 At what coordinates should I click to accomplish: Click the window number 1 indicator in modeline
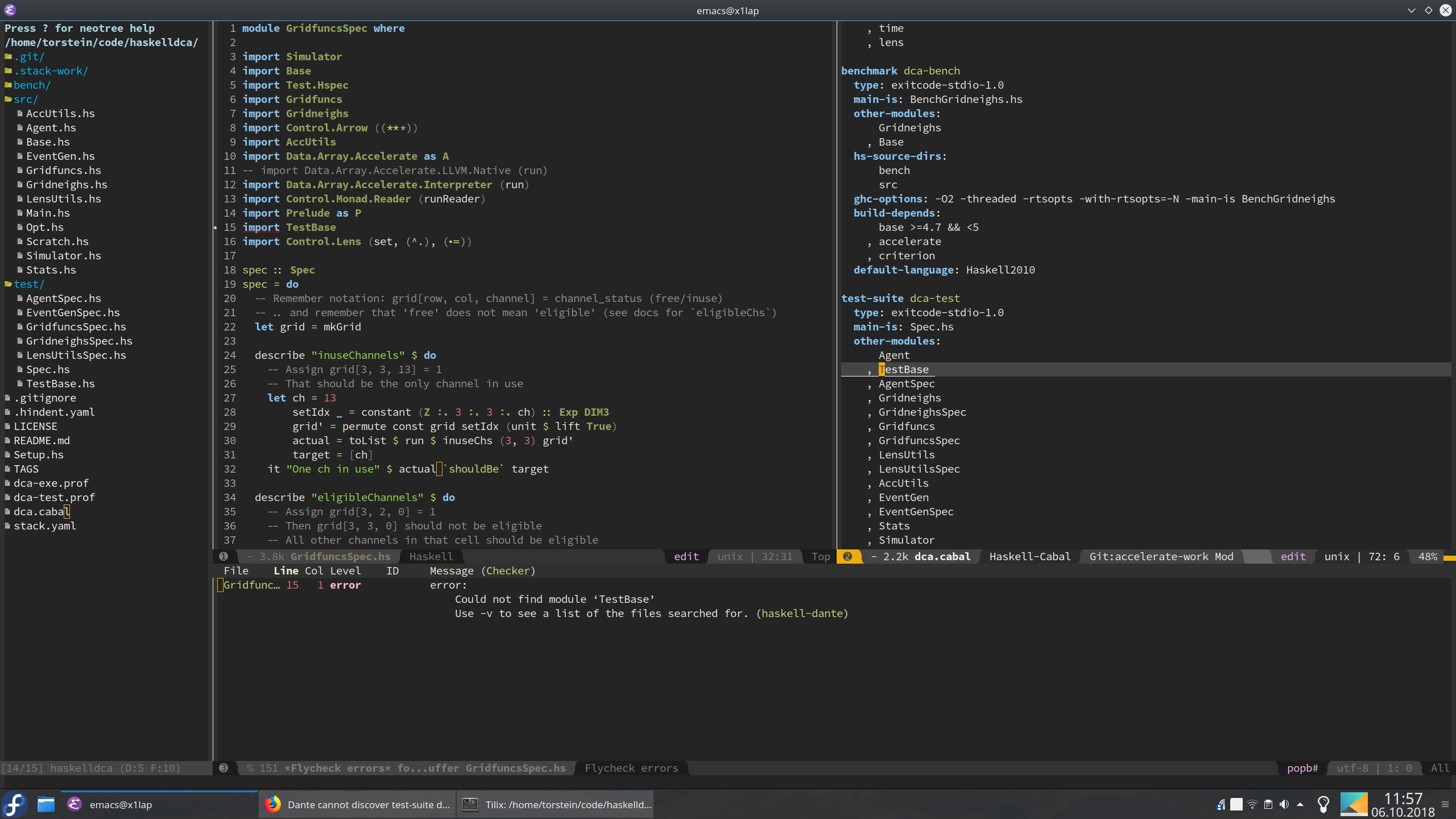pyautogui.click(x=224, y=556)
